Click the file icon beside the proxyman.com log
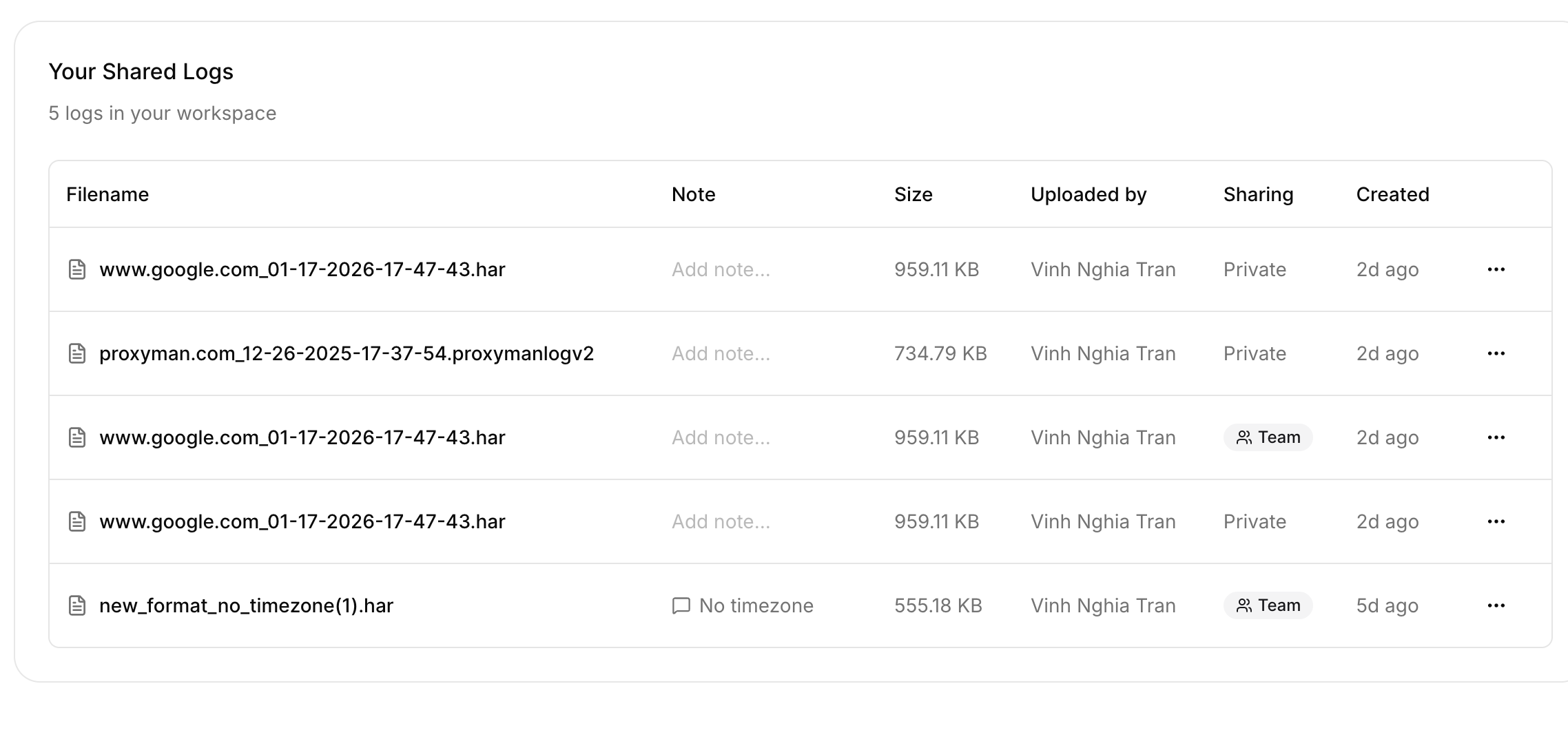Image resolution: width=1568 pixels, height=737 pixels. pyautogui.click(x=77, y=353)
